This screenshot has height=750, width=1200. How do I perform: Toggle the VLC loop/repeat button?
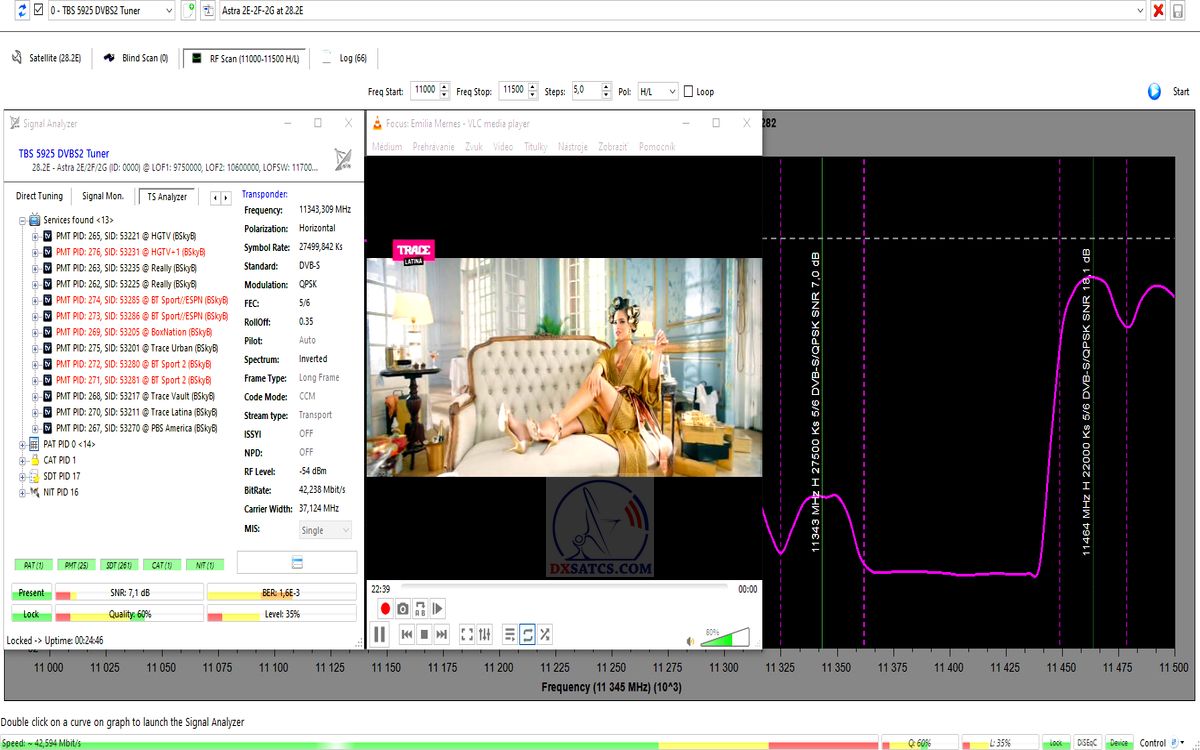(527, 634)
